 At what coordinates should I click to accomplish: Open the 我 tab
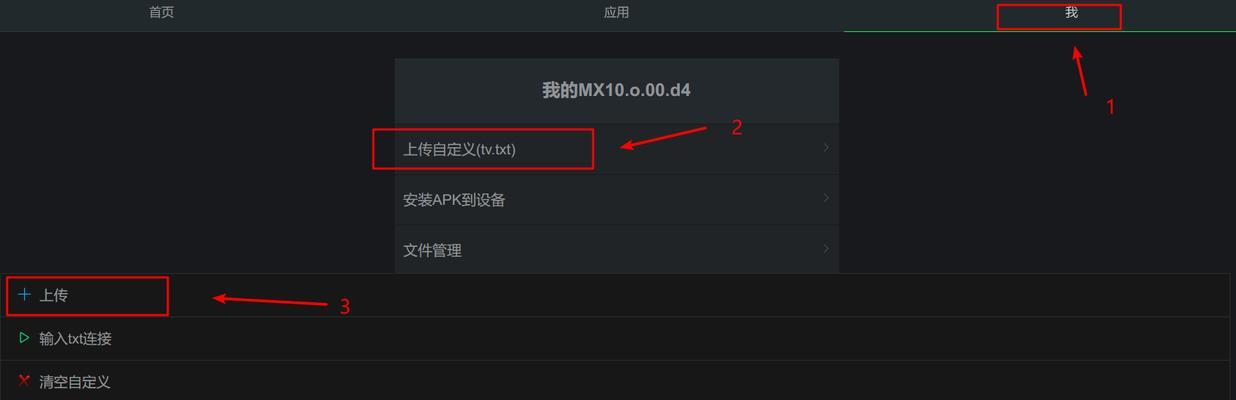tap(1071, 13)
